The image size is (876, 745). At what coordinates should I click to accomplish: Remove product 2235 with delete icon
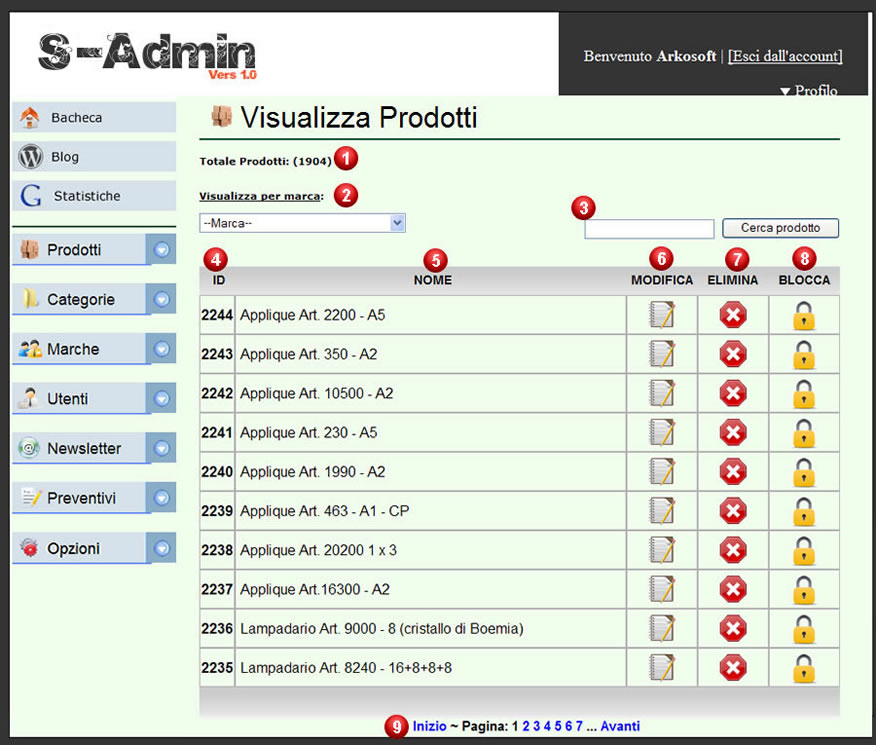coord(733,667)
